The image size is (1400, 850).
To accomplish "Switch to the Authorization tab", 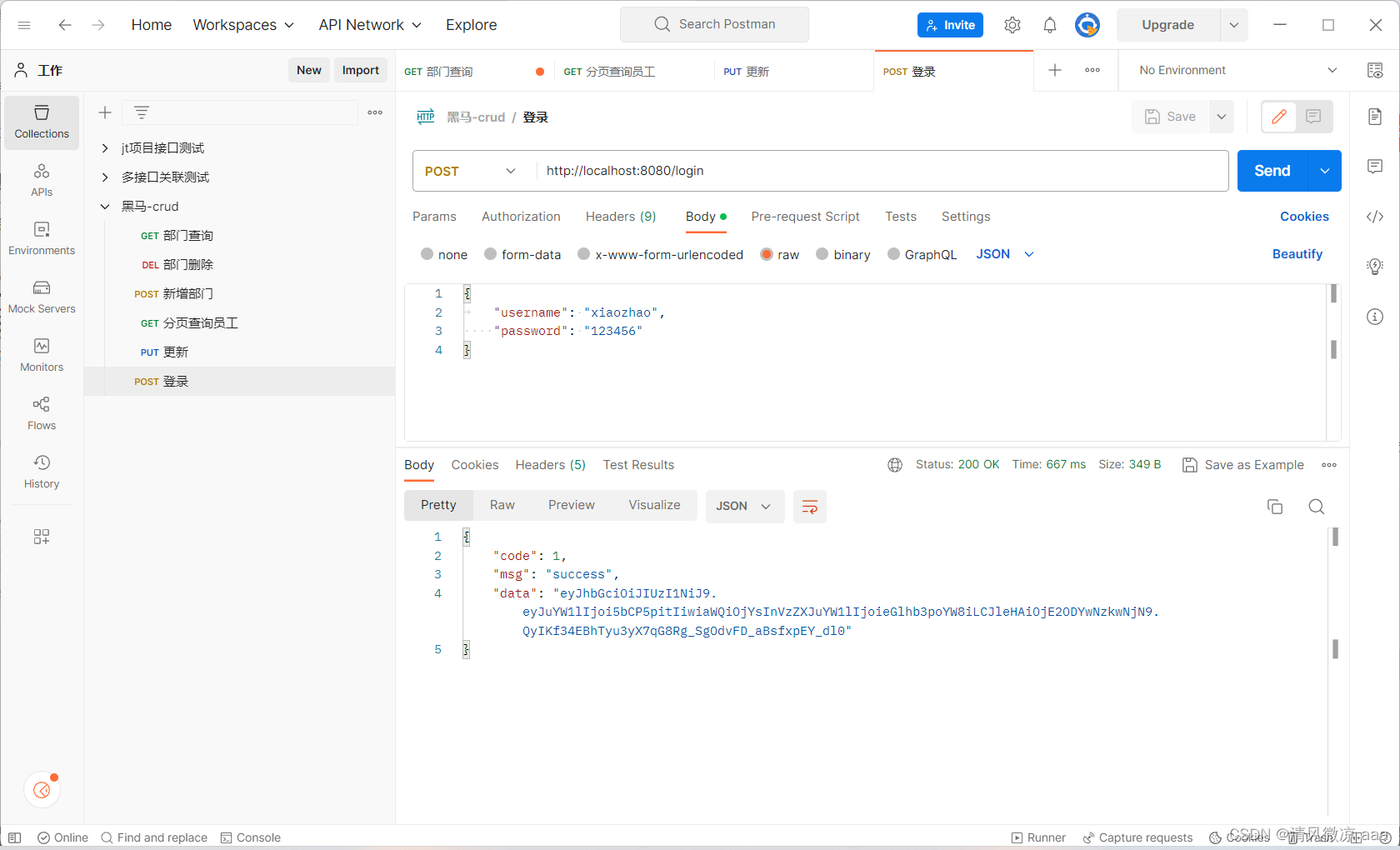I will (521, 217).
